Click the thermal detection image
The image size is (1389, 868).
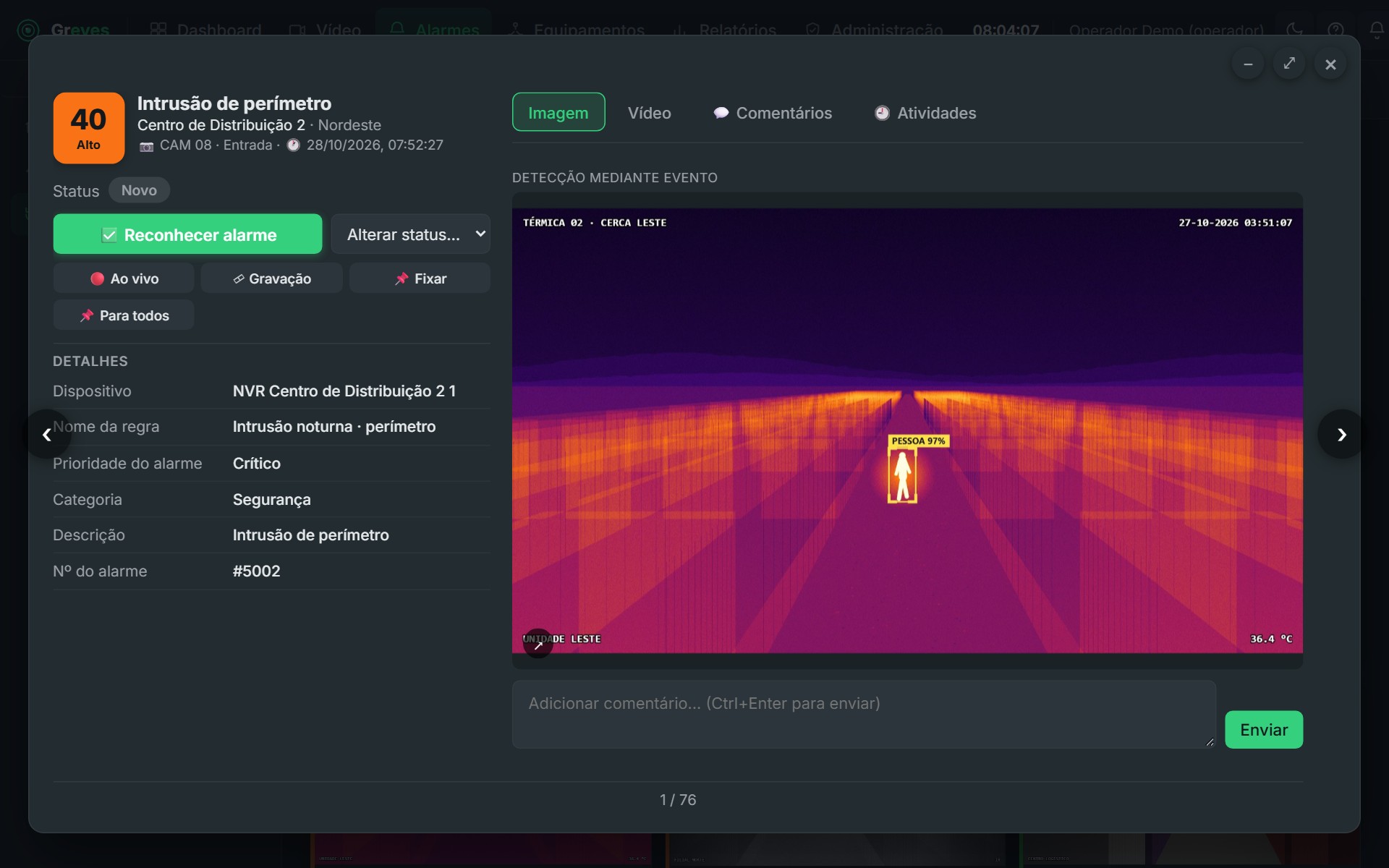click(907, 430)
